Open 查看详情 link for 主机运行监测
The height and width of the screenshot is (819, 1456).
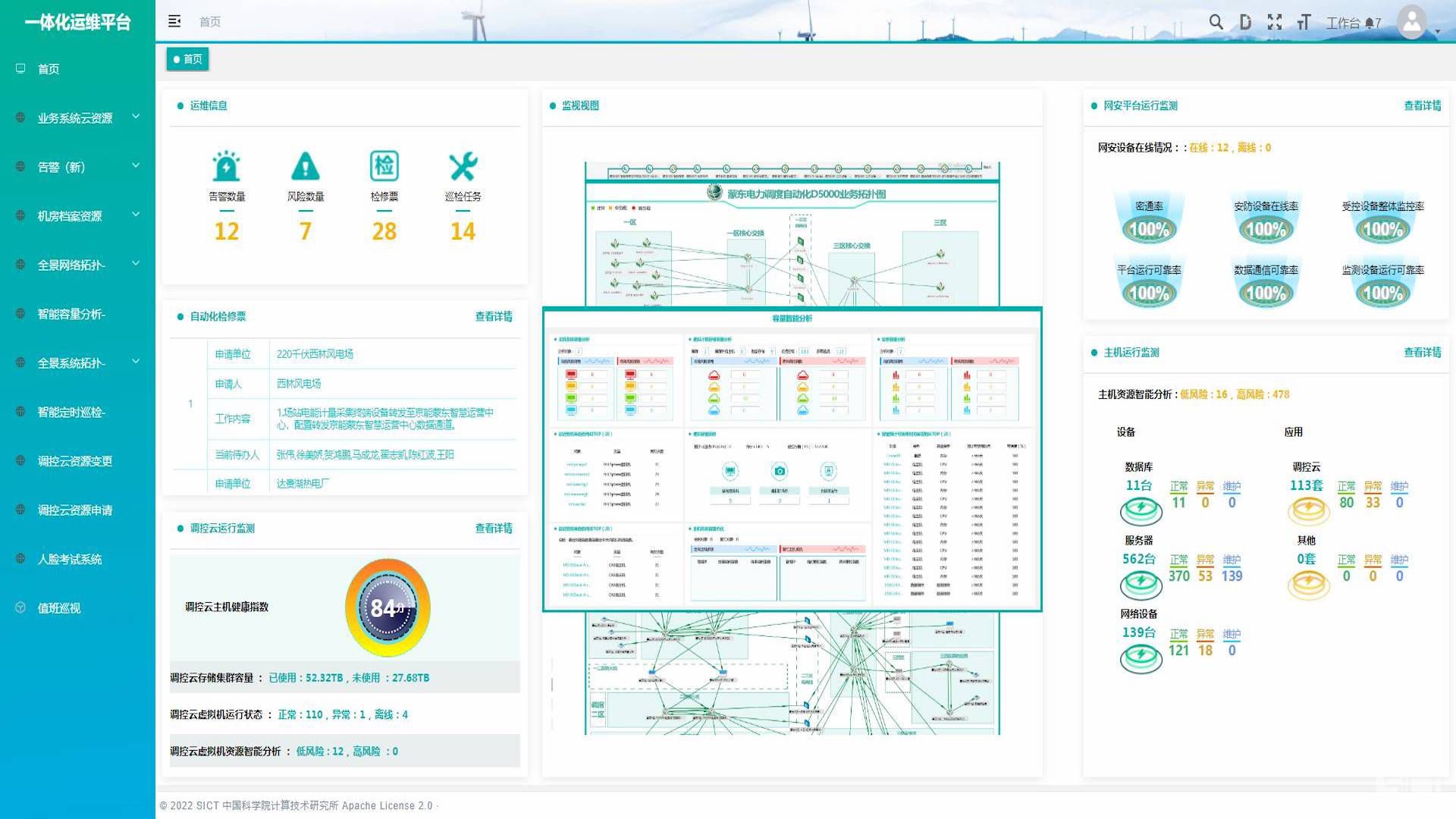[x=1422, y=352]
